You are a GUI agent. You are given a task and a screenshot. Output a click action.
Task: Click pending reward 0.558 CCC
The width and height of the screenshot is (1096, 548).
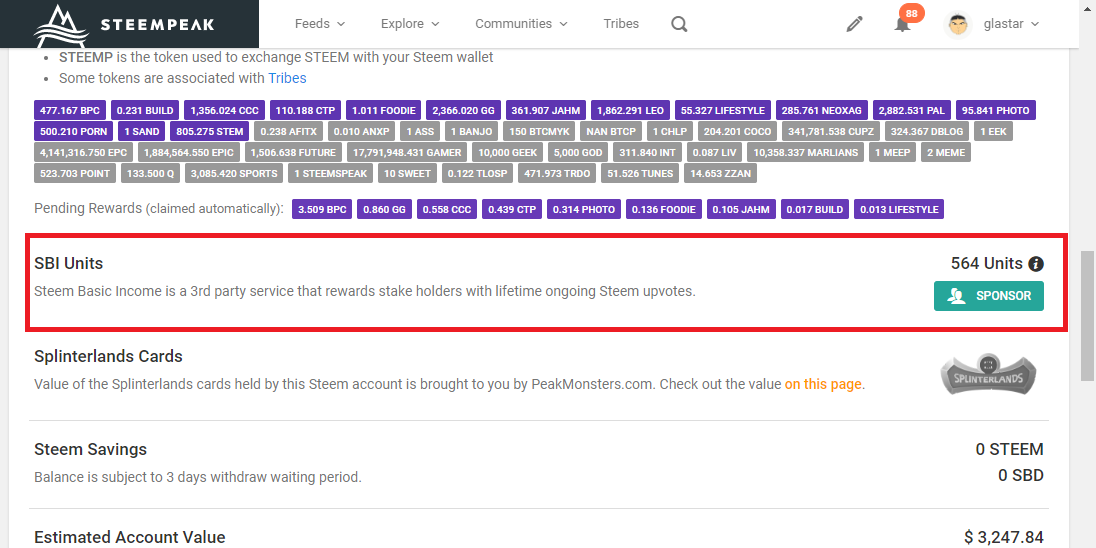(447, 209)
